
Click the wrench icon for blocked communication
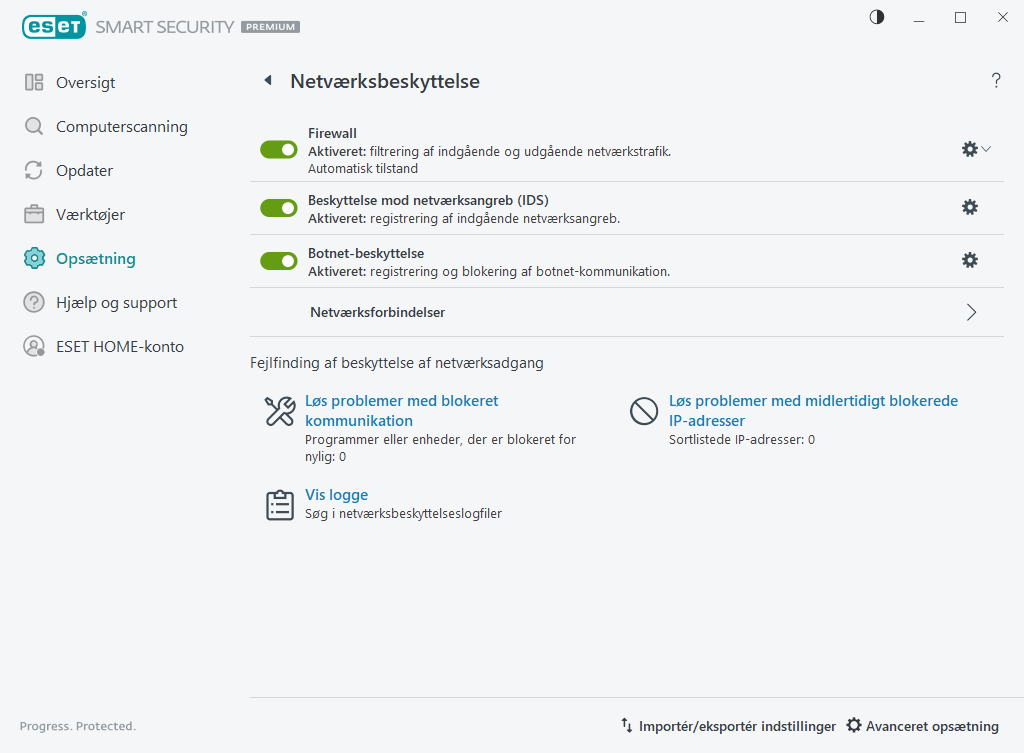(x=280, y=411)
